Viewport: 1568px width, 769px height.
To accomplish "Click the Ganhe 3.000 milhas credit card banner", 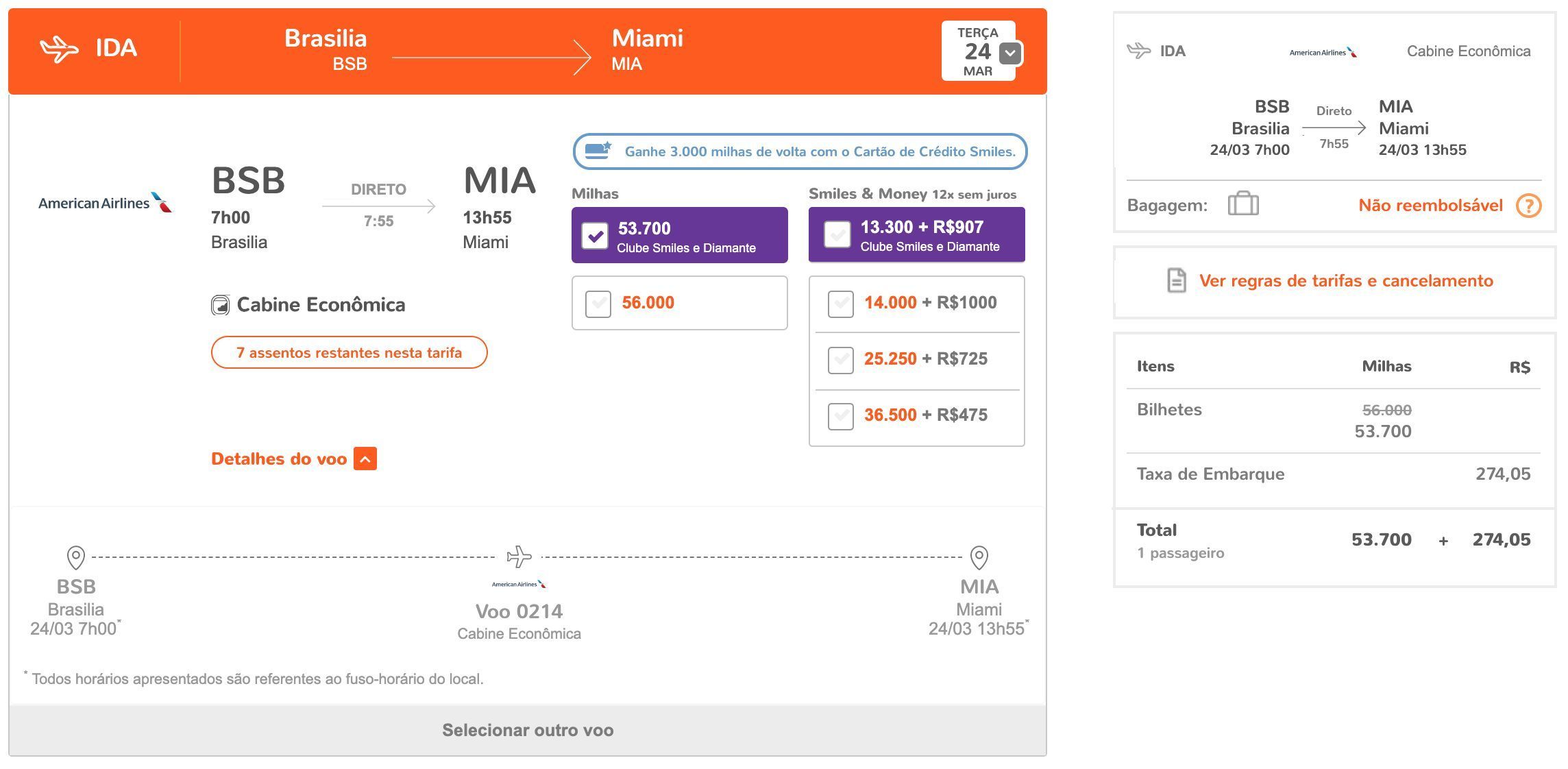I will coord(800,151).
